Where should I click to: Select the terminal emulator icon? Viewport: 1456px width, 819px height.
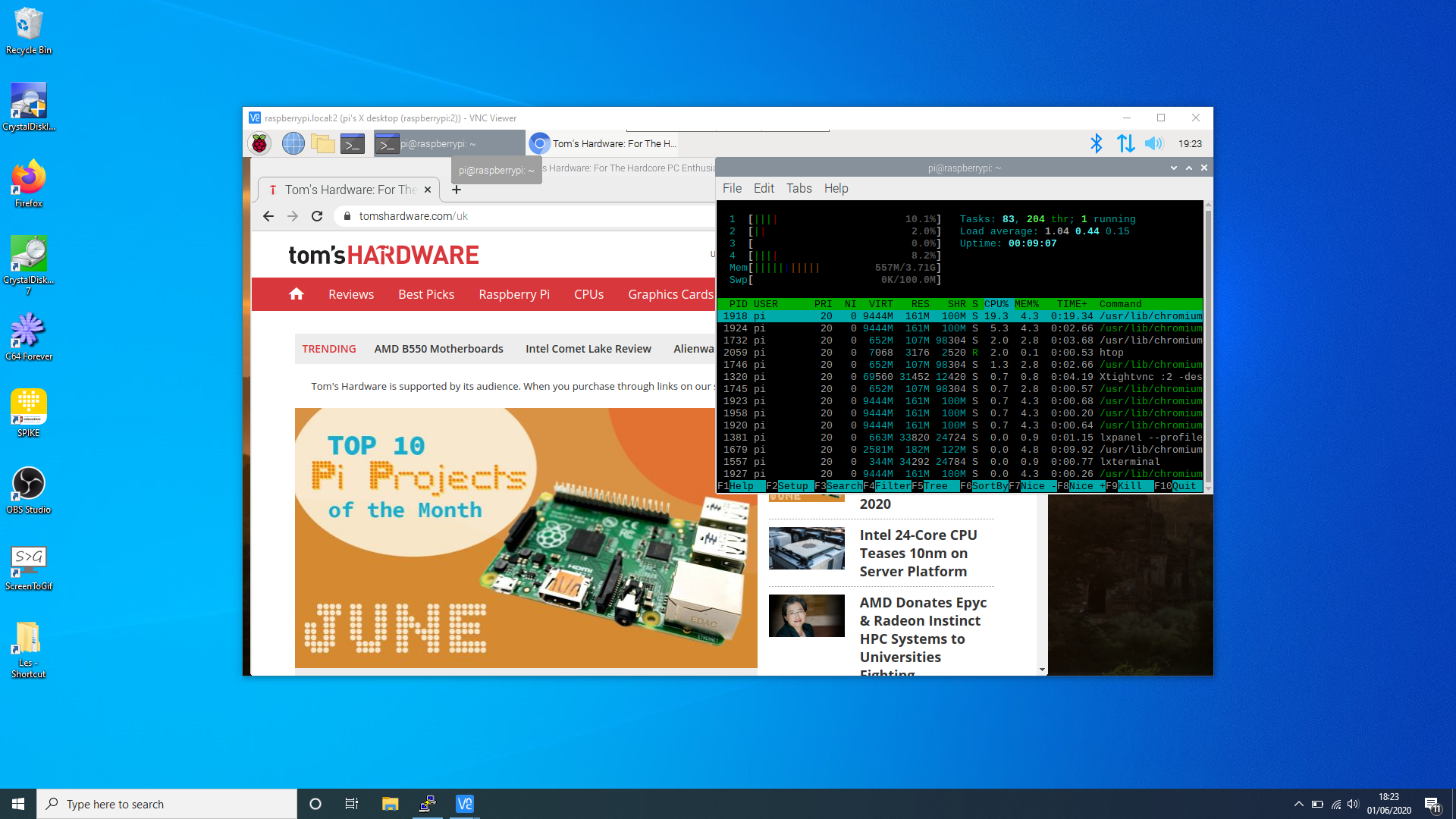[353, 143]
